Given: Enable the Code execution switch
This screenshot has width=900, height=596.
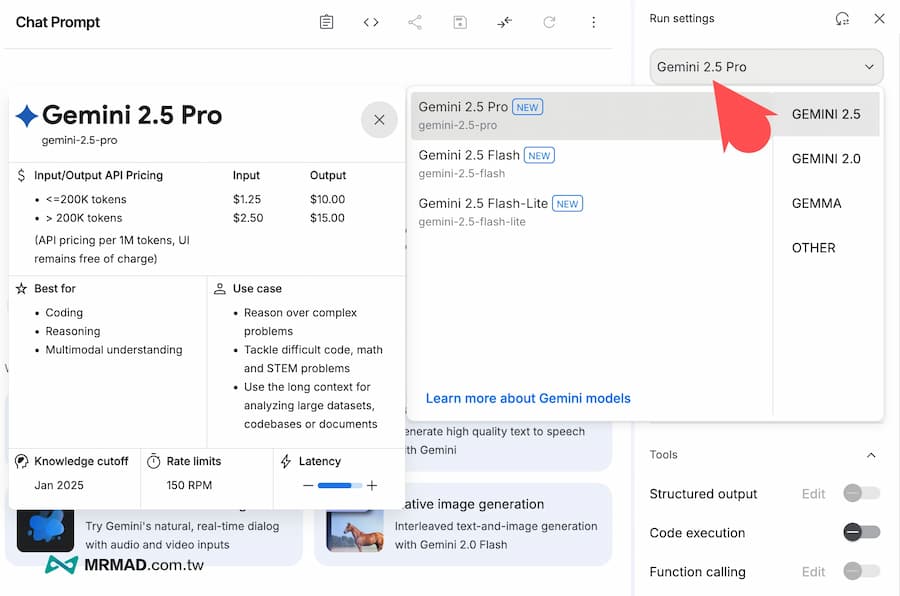Looking at the screenshot, I should click(861, 533).
